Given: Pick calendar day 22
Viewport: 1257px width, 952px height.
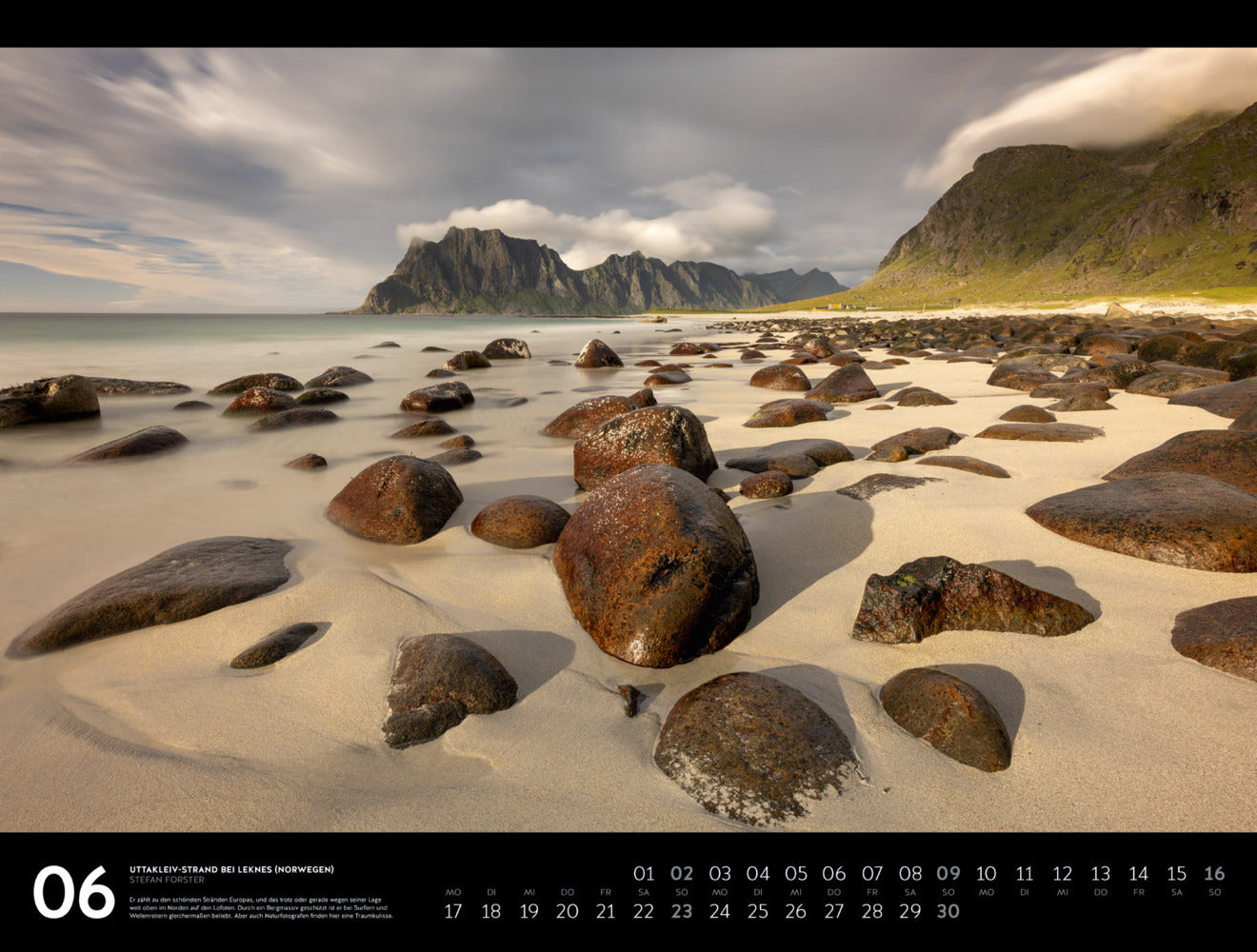Looking at the screenshot, I should (644, 911).
